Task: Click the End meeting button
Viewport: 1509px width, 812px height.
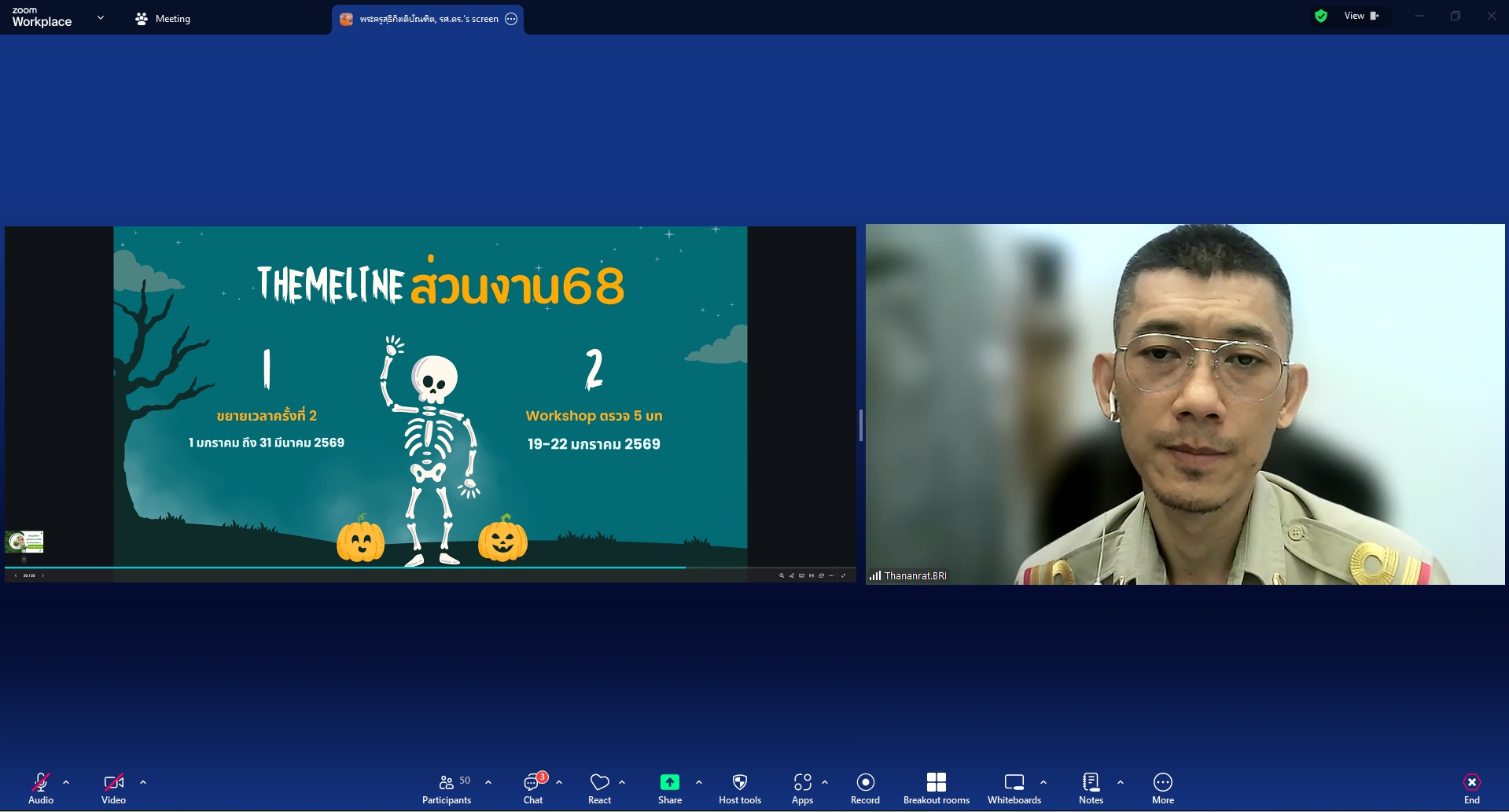Action: coord(1471,788)
